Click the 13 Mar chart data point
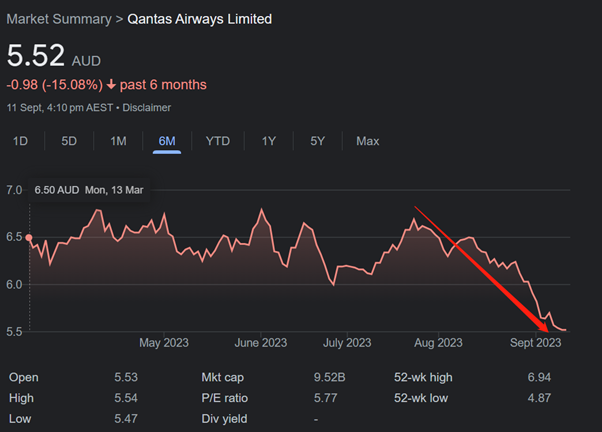Image resolution: width=602 pixels, height=432 pixels. coord(29,238)
